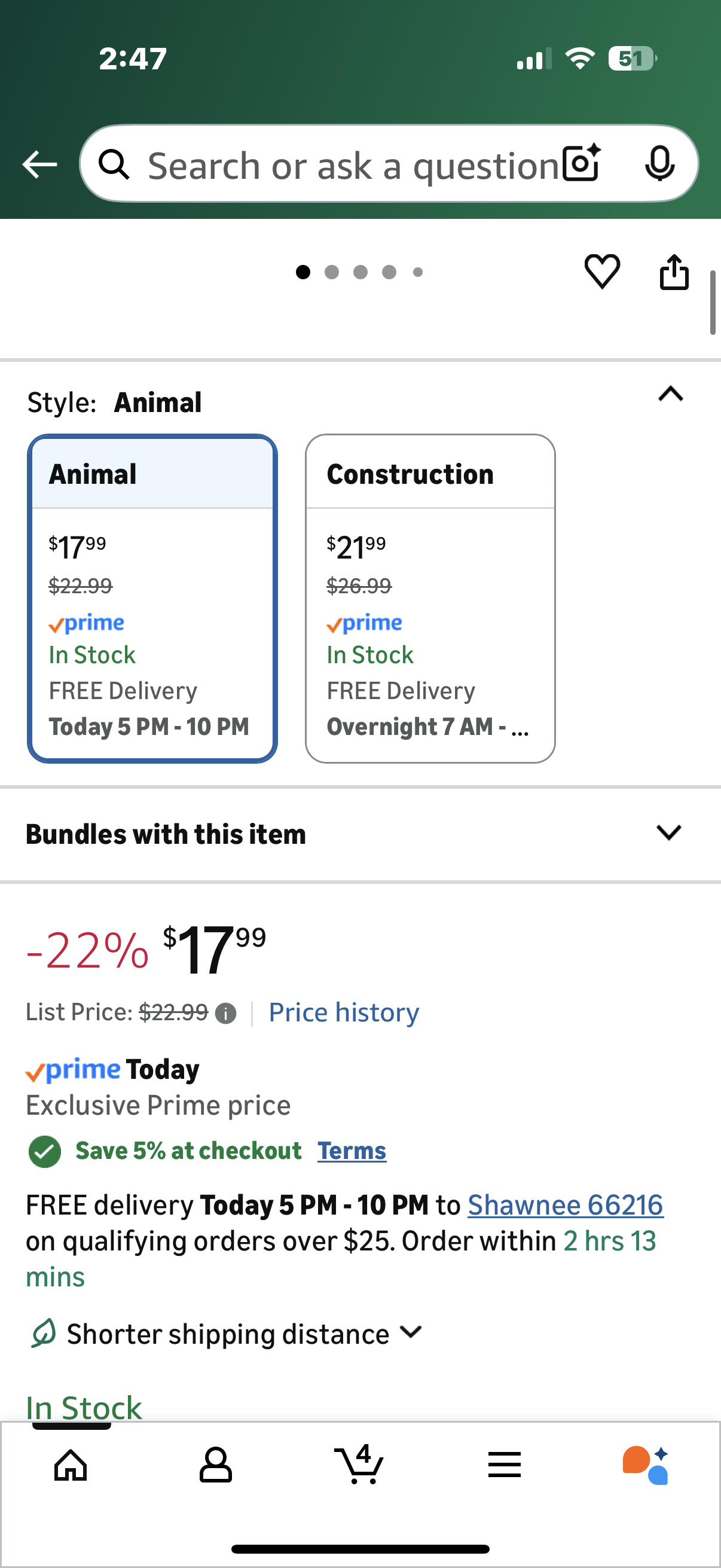
Task: Open Terms for 5% savings
Action: (352, 1151)
